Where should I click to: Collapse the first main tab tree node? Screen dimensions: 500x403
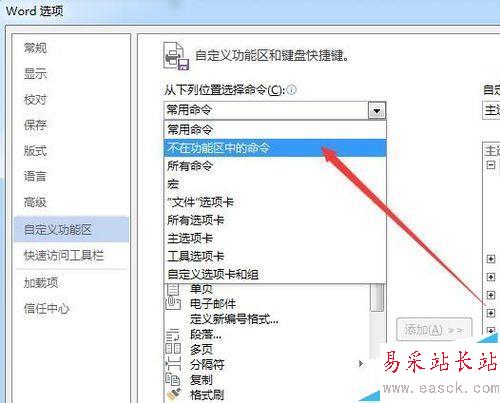tap(491, 165)
